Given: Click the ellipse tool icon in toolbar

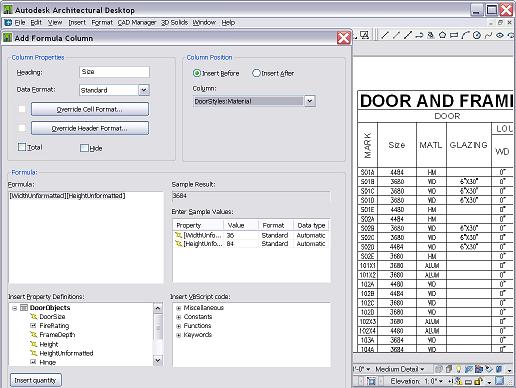Looking at the screenshot, I should [499, 35].
